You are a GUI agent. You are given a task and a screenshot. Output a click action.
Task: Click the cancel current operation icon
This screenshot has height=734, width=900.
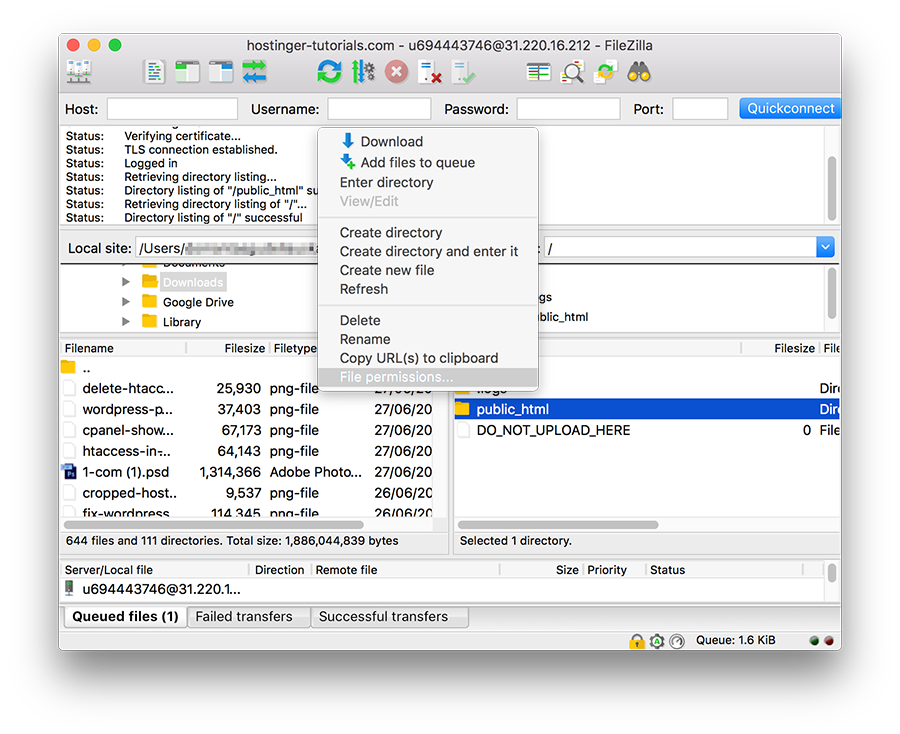[x=396, y=72]
